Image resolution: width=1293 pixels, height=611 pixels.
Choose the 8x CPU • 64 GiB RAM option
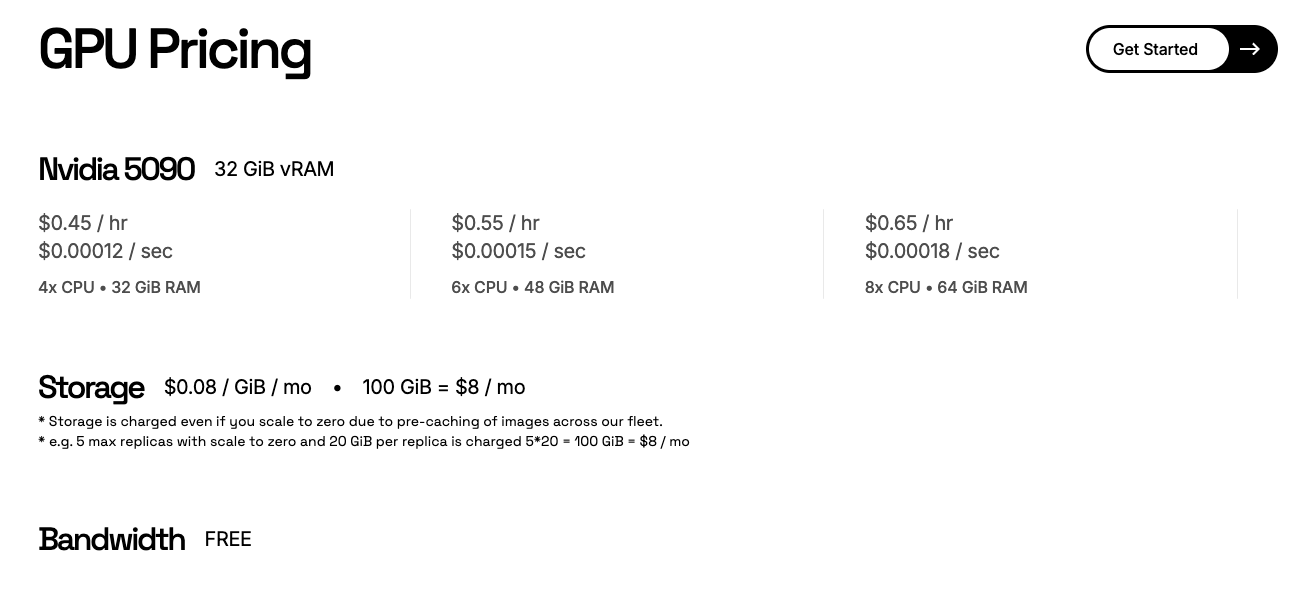point(946,287)
